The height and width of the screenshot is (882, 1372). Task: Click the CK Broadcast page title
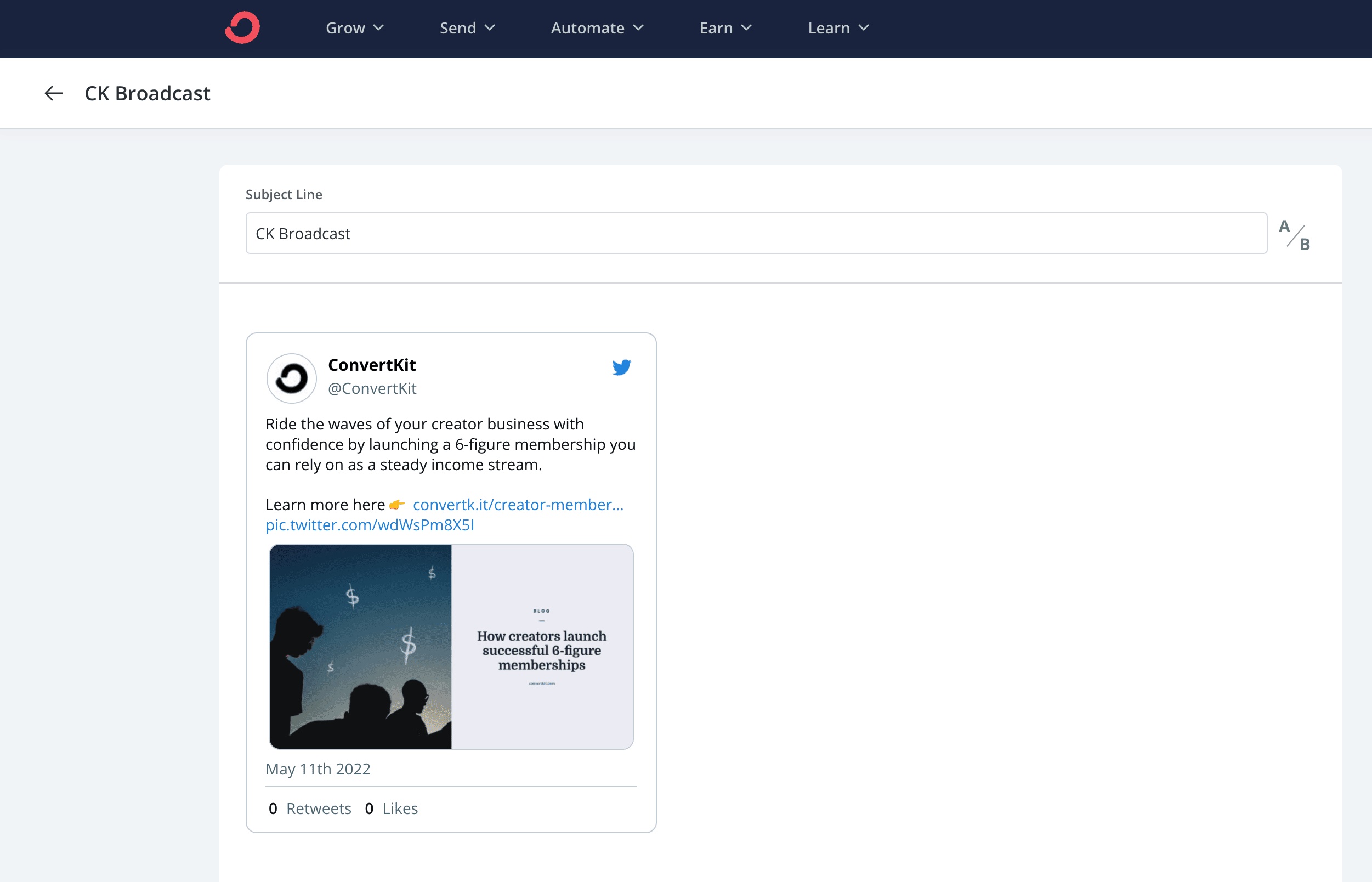click(147, 93)
